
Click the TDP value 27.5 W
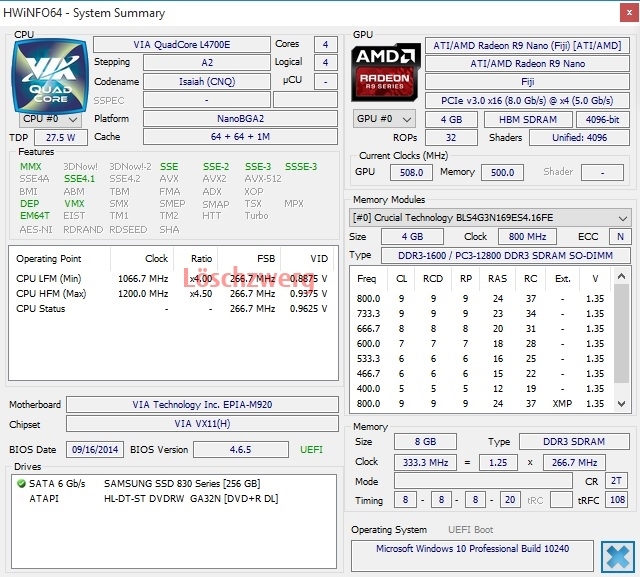coord(61,138)
